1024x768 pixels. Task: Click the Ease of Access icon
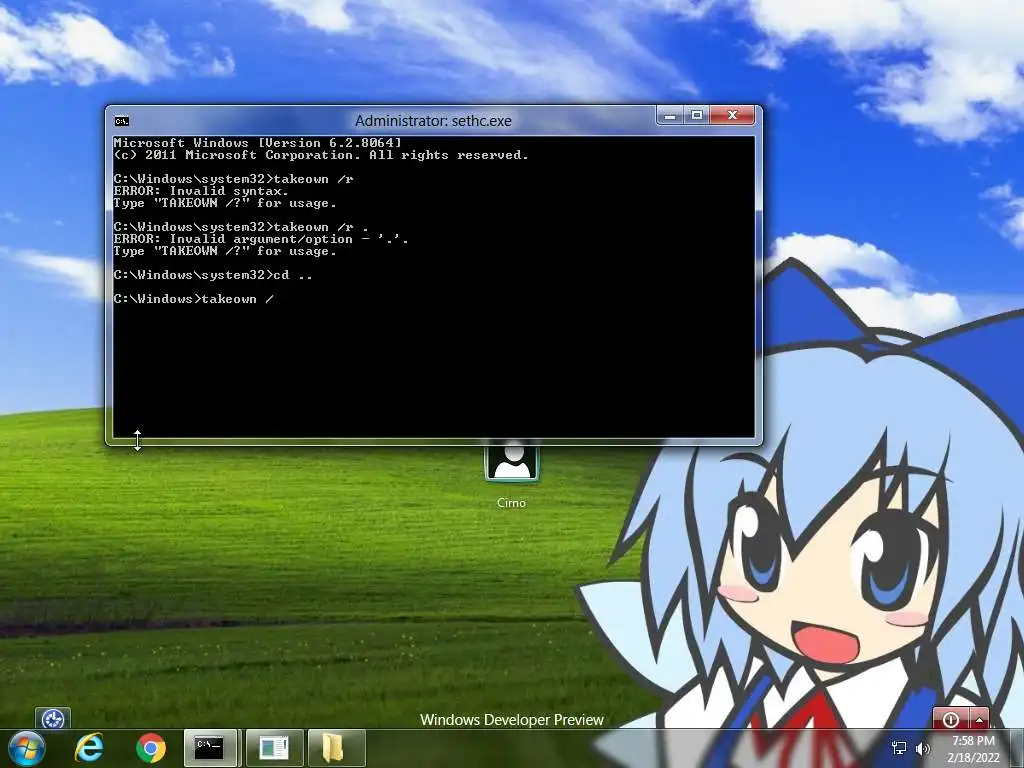pyautogui.click(x=53, y=719)
